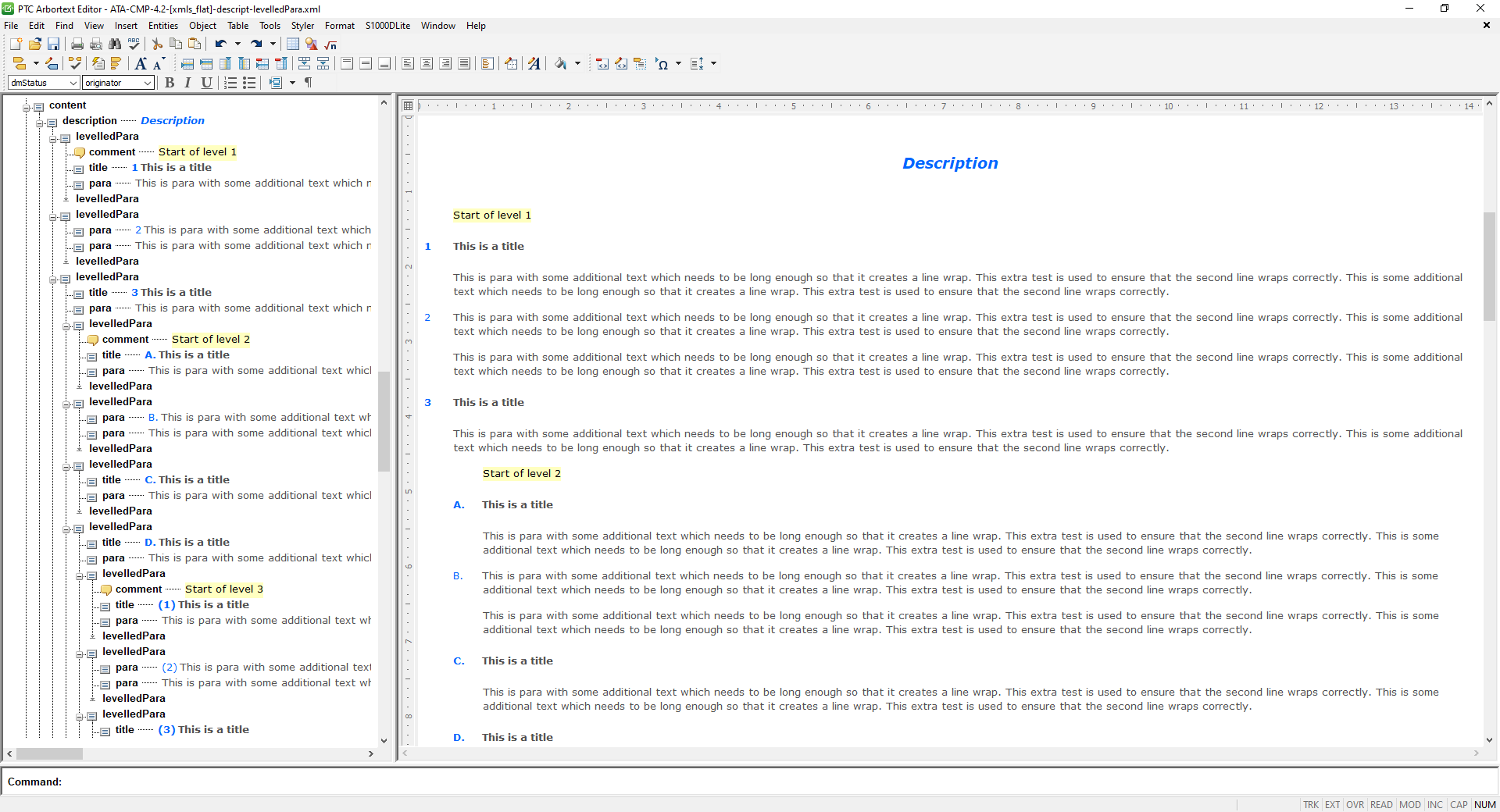
Task: Select the Print Preview tool
Action: pos(96,45)
